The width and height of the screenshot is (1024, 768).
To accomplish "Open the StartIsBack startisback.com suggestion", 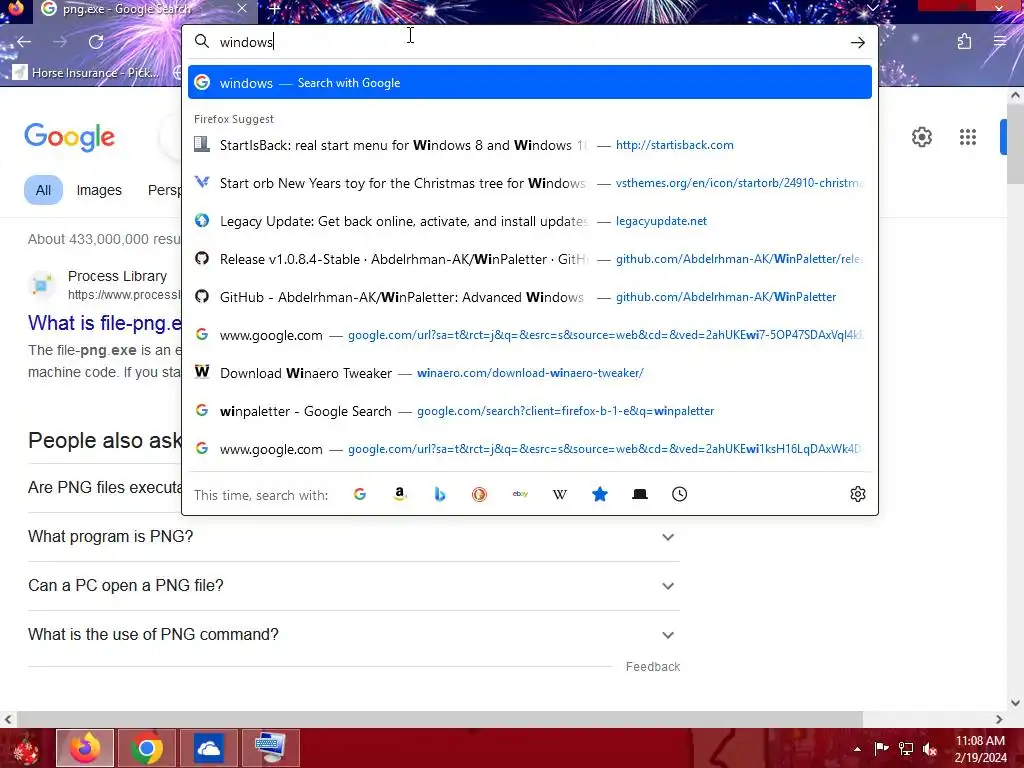I will tap(530, 145).
